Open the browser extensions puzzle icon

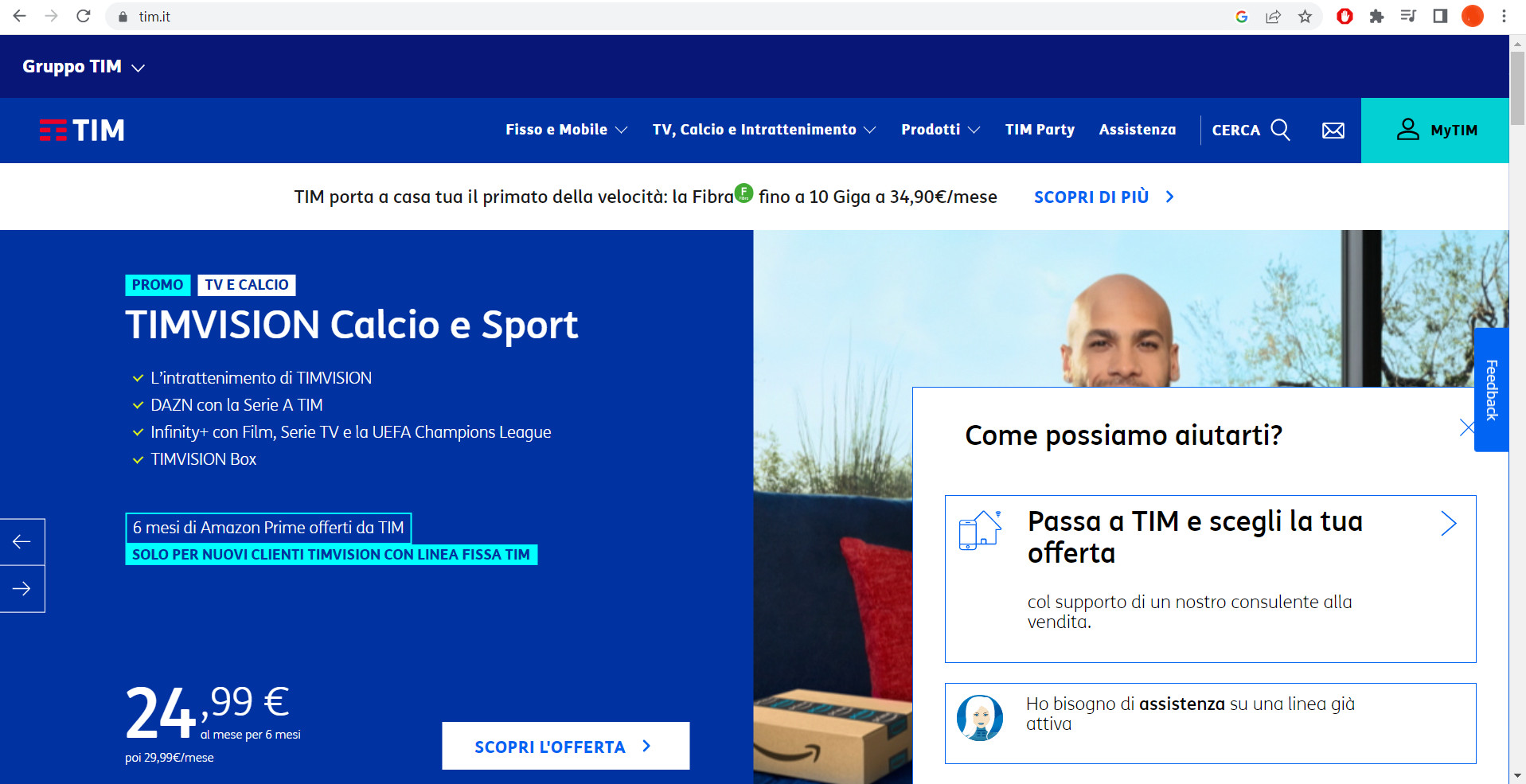[1376, 17]
